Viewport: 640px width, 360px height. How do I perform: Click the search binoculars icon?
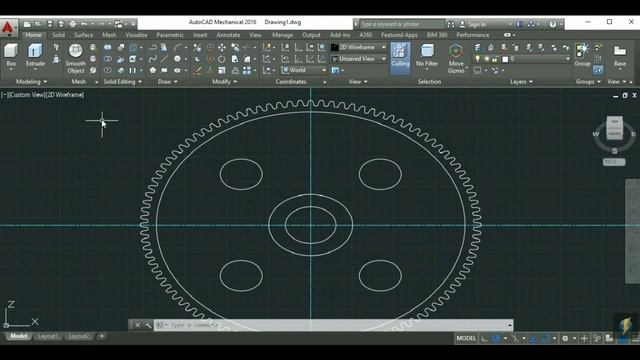pos(451,24)
